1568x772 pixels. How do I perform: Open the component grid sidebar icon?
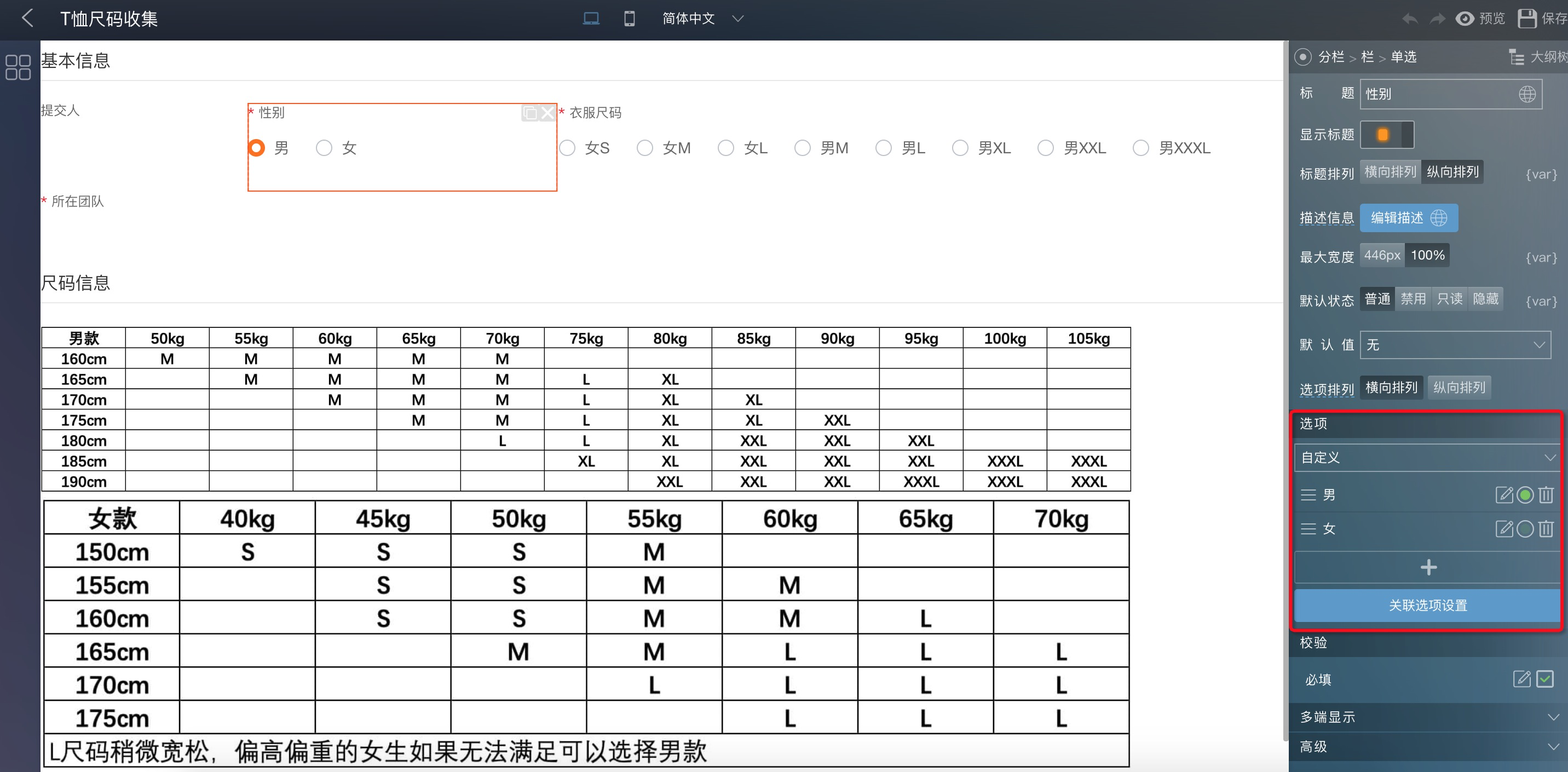(18, 67)
